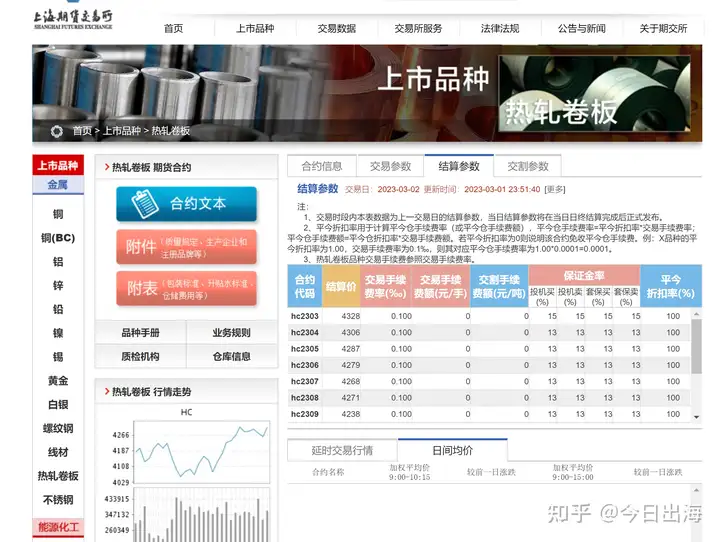Click the 结算价 column header

pyautogui.click(x=341, y=286)
